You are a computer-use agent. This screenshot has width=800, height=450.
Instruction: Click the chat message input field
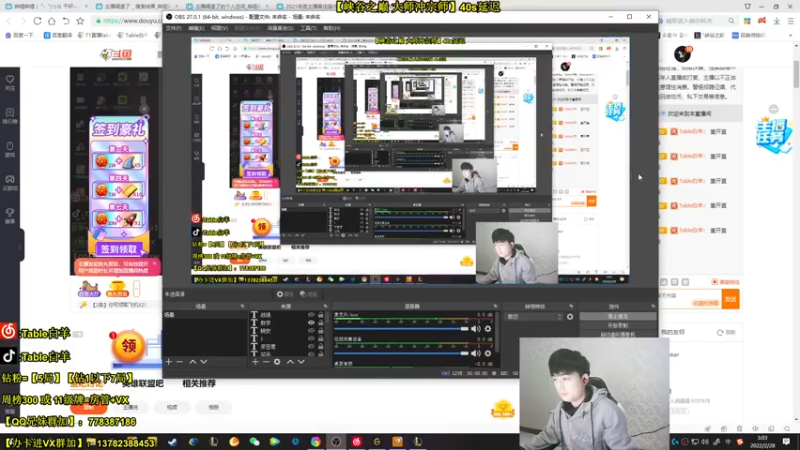tap(690, 299)
